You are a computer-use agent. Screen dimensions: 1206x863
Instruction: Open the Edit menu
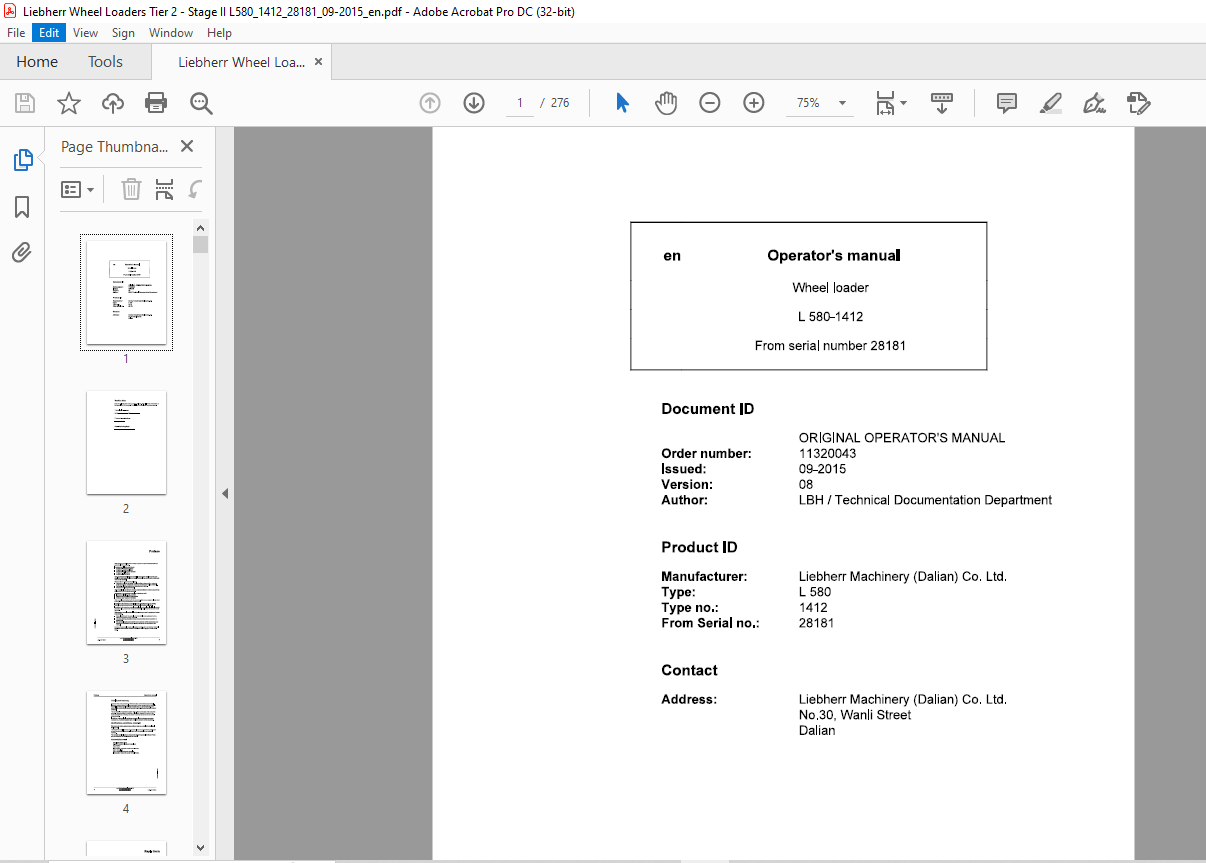[49, 33]
